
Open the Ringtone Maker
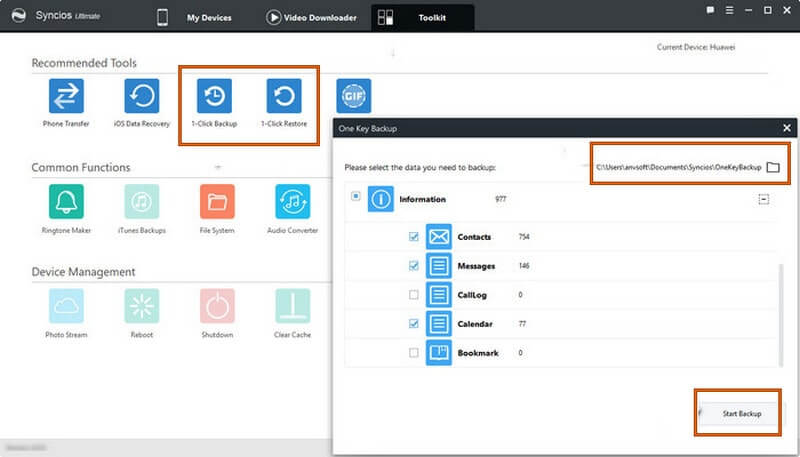(x=66, y=201)
